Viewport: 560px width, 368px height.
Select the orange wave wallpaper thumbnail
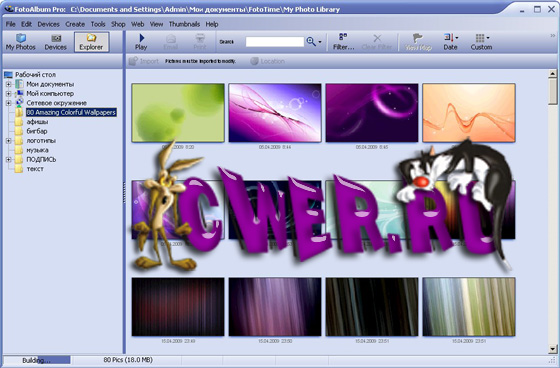[469, 113]
